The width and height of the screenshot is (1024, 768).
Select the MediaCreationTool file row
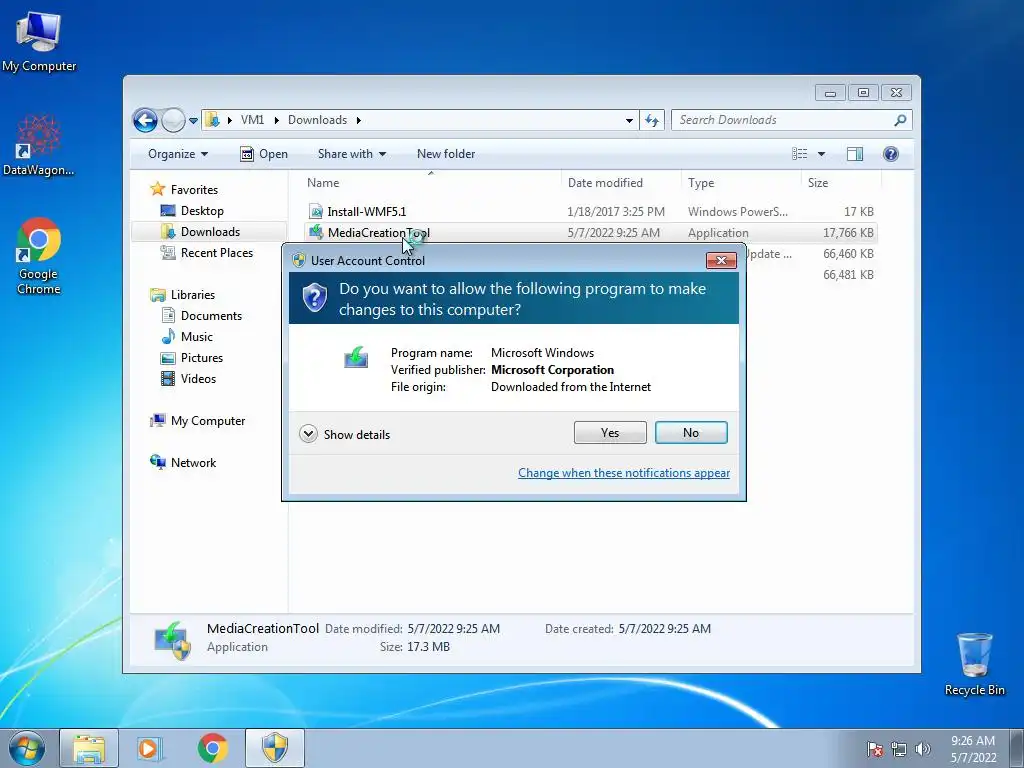pyautogui.click(x=590, y=232)
